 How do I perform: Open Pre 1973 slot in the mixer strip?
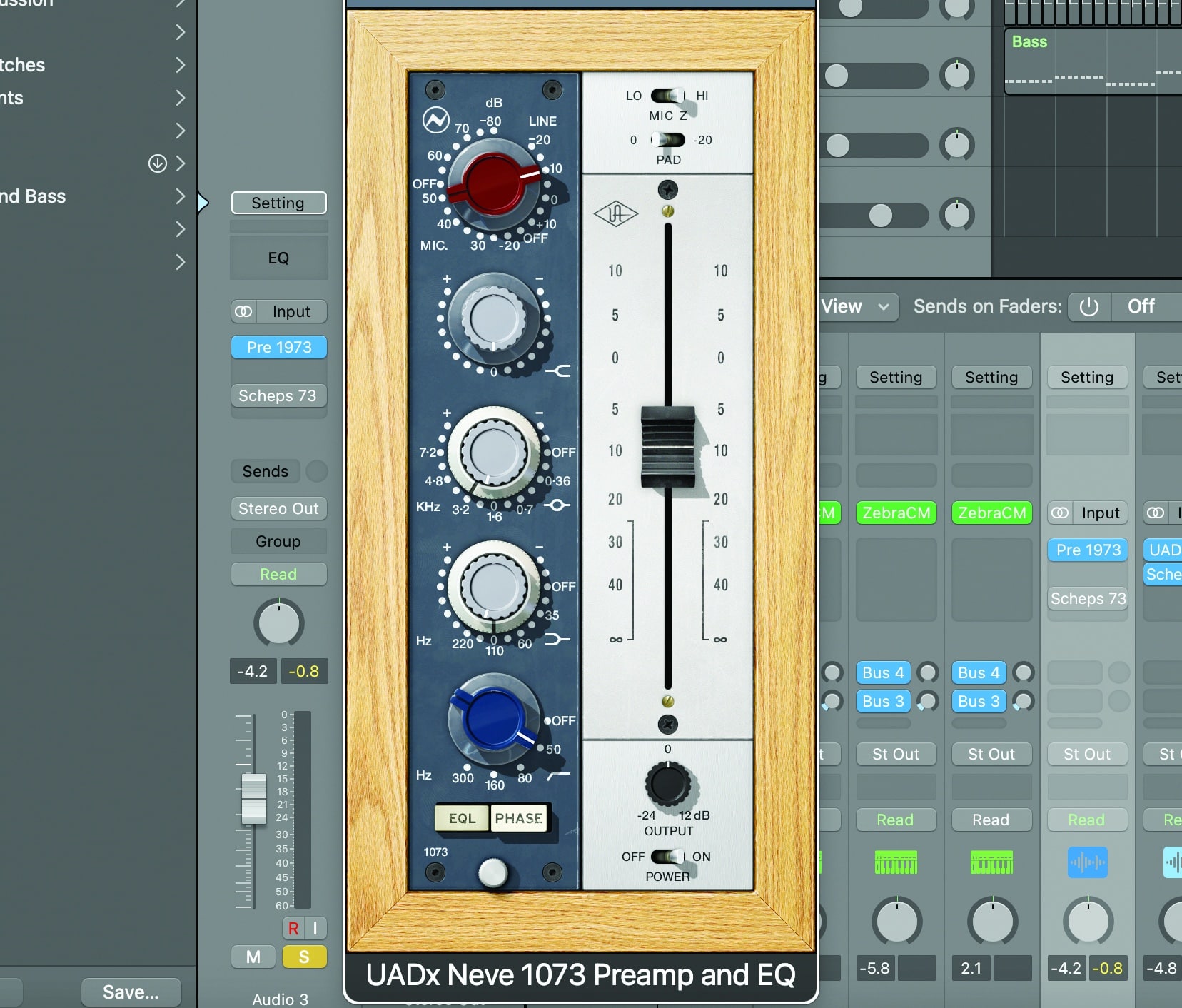1088,550
